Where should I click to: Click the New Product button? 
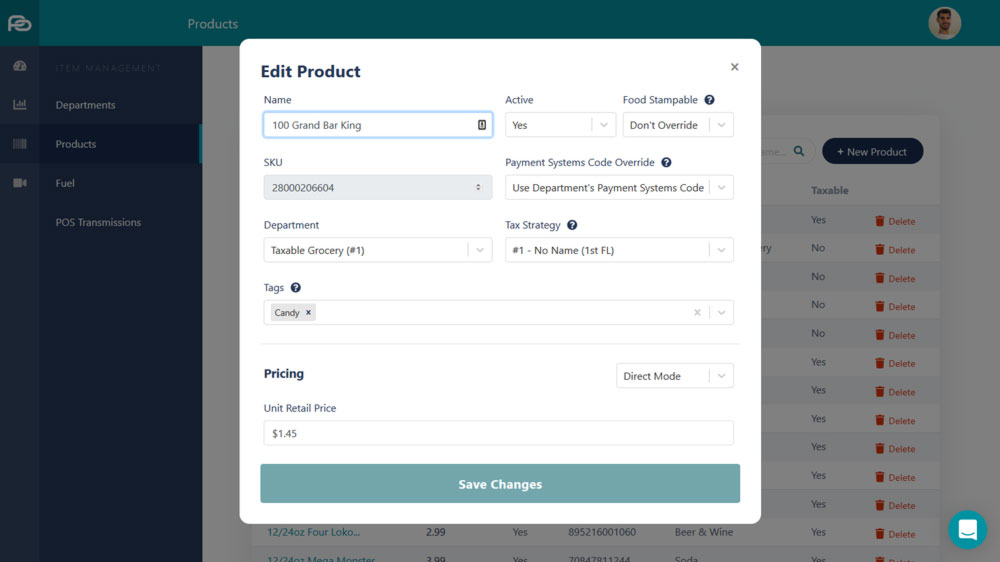click(872, 151)
